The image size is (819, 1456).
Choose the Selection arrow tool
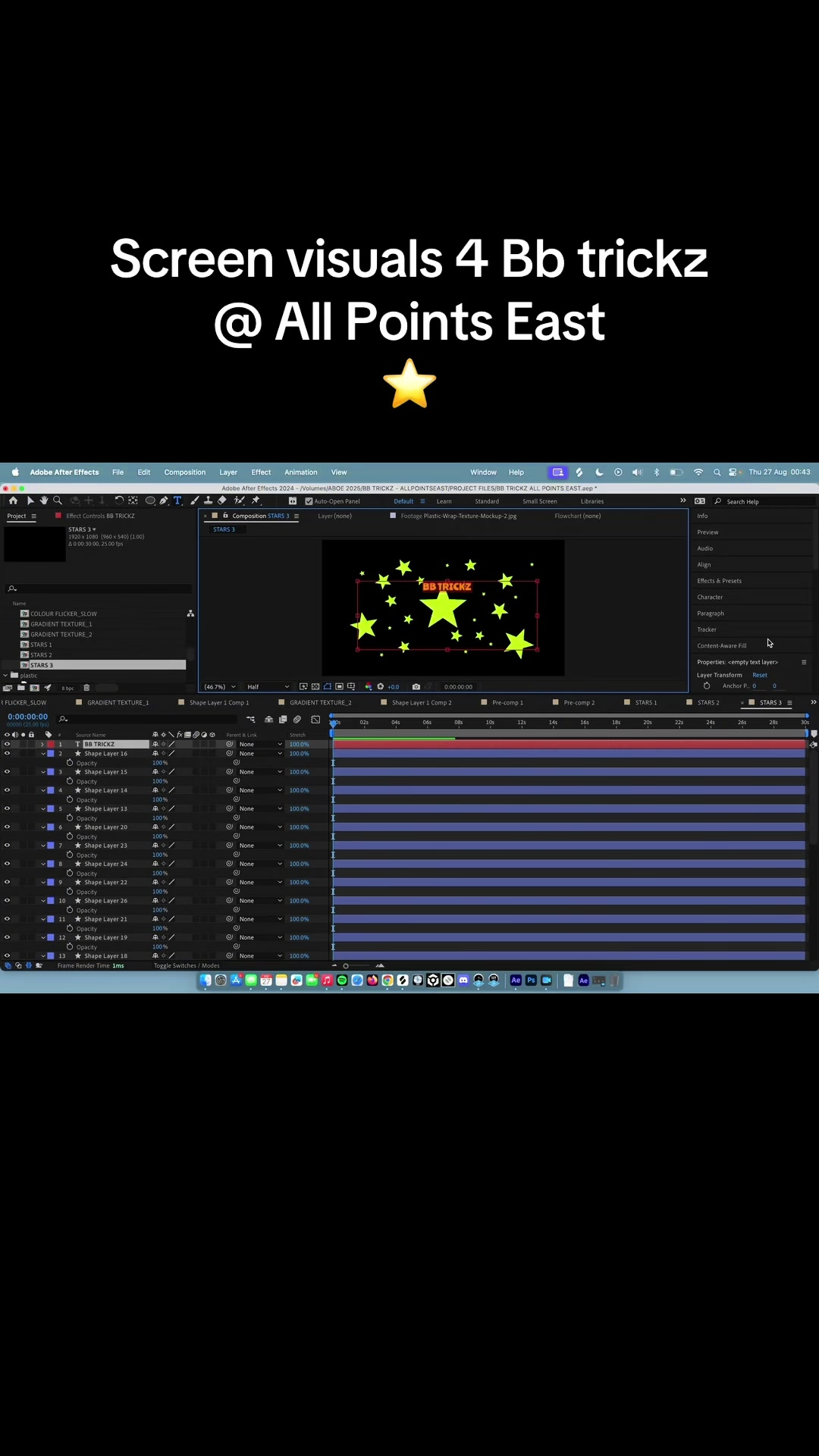tap(30, 500)
